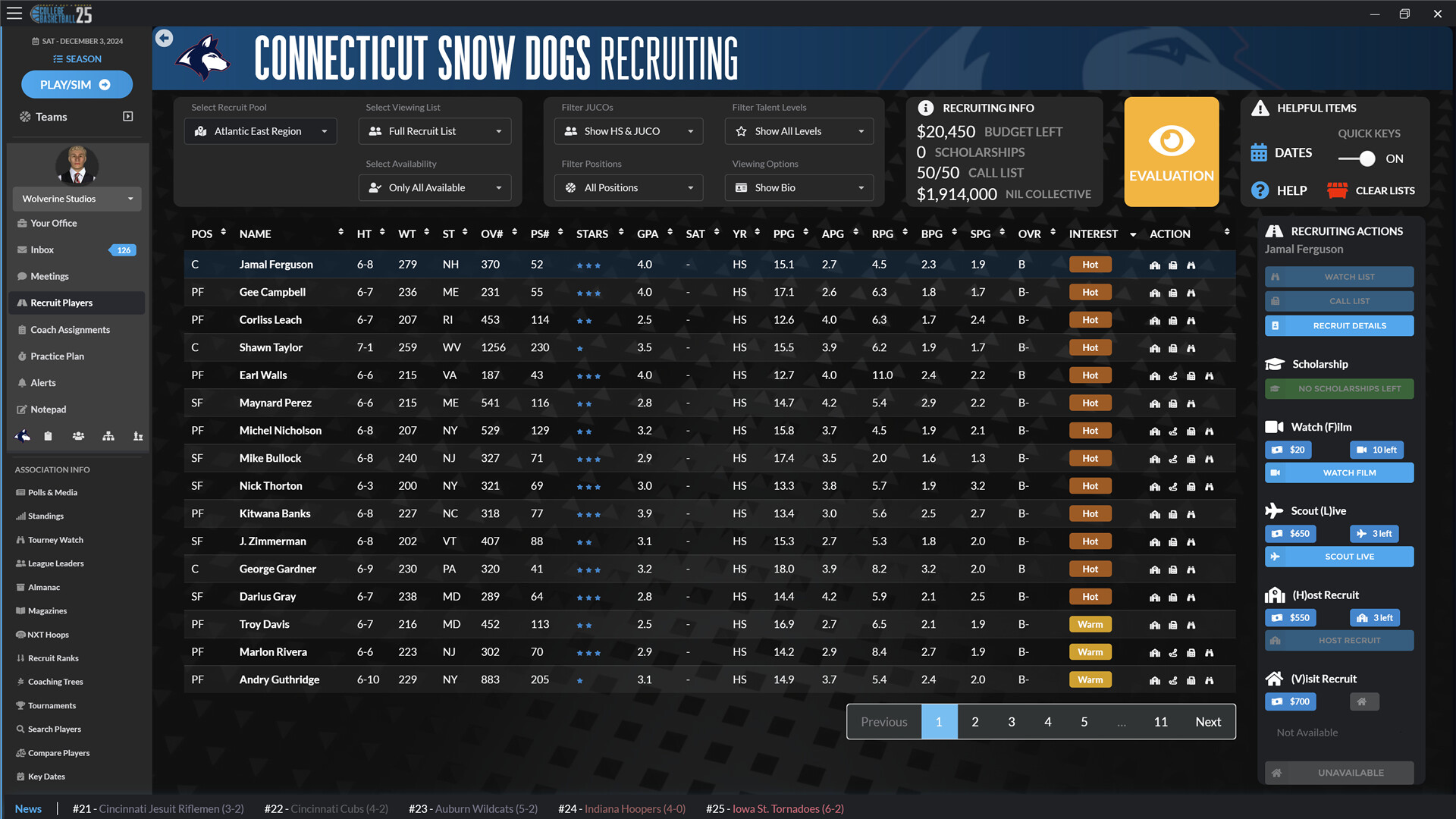Image resolution: width=1456 pixels, height=819 pixels.
Task: Open the hamburger menu at top left
Action: point(14,13)
